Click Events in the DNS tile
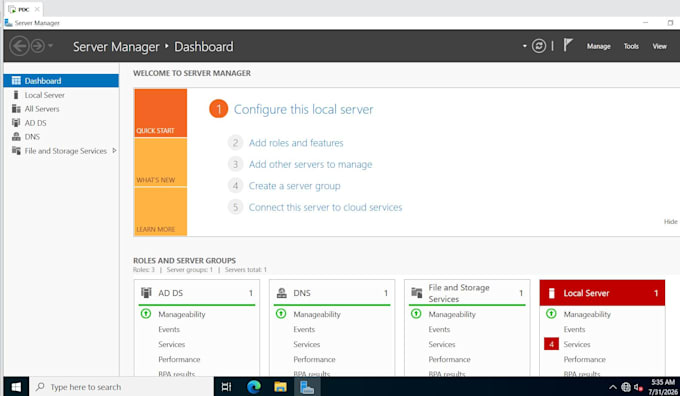 click(x=304, y=329)
